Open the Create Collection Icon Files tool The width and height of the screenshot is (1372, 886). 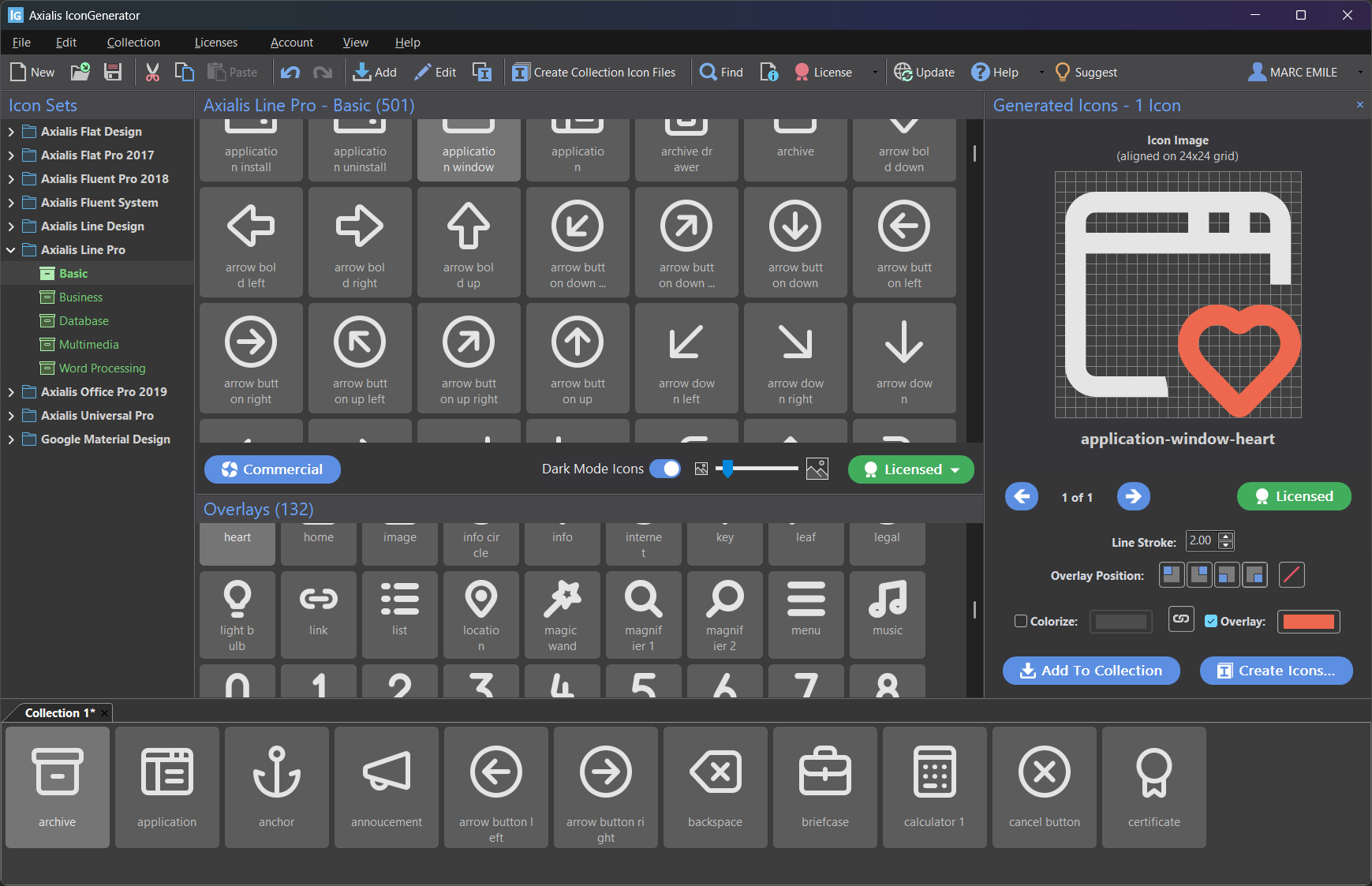(x=597, y=72)
